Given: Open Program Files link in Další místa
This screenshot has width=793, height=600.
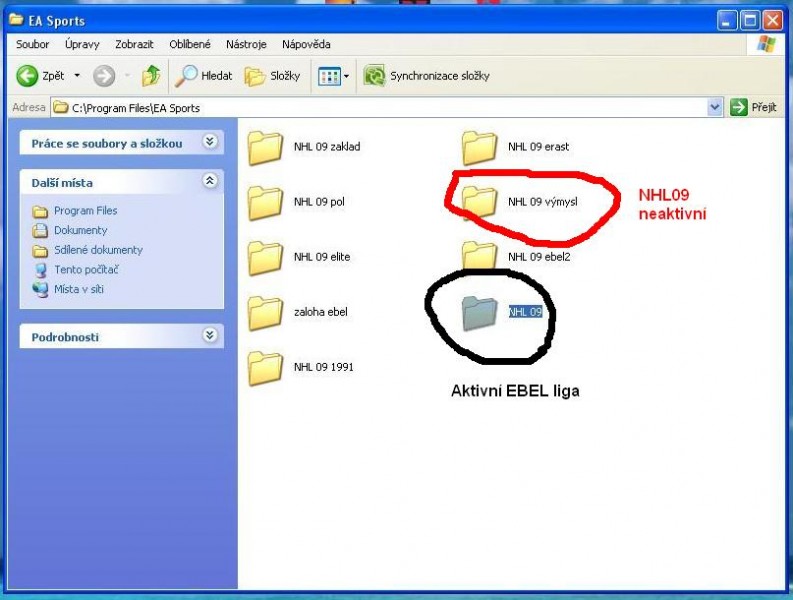Looking at the screenshot, I should coord(85,211).
